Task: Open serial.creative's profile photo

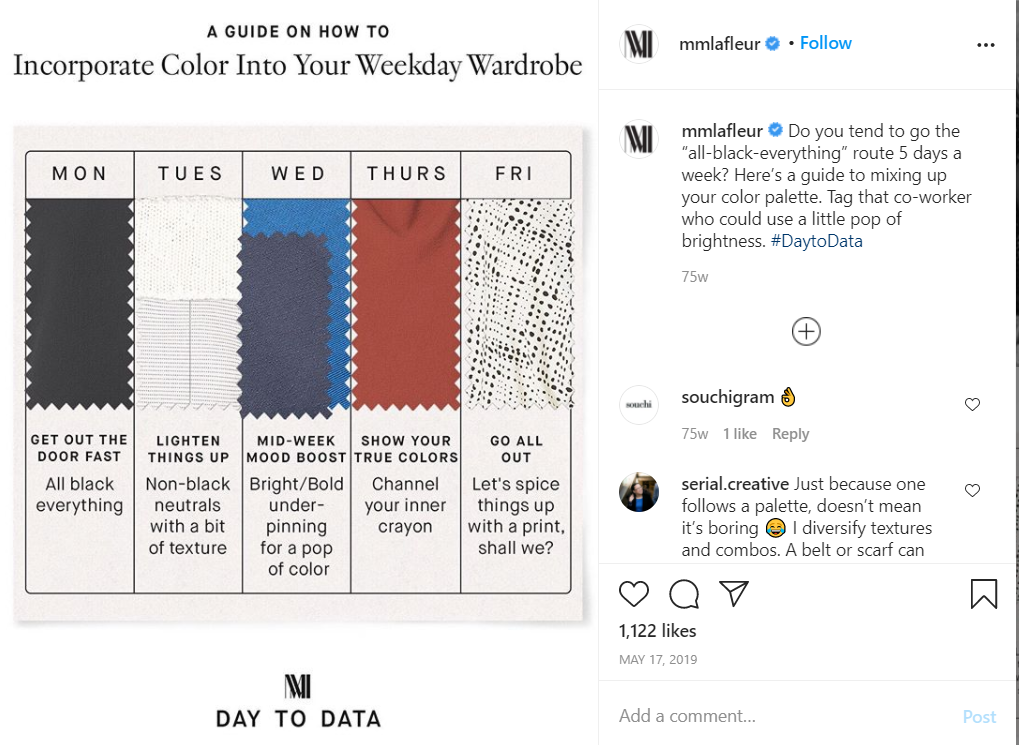Action: 639,492
